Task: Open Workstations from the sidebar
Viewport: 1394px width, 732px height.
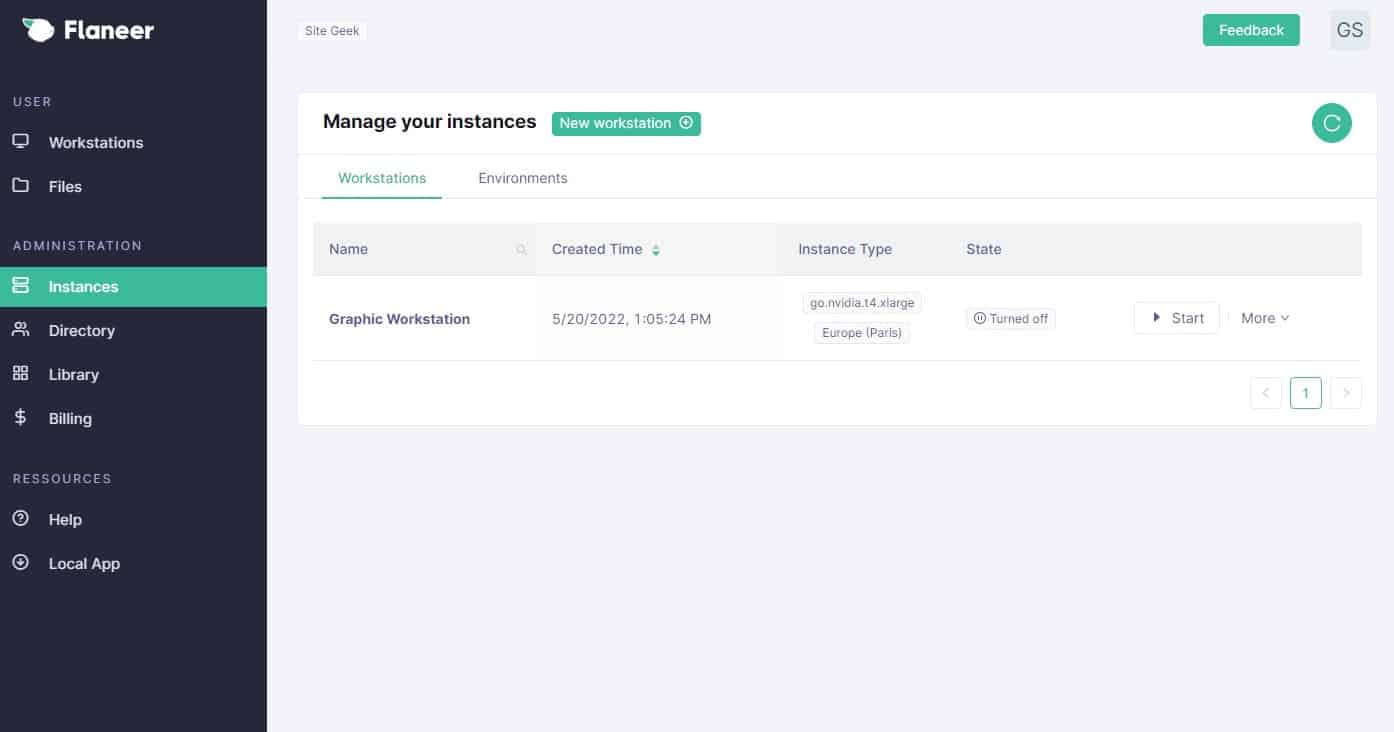Action: [x=95, y=143]
